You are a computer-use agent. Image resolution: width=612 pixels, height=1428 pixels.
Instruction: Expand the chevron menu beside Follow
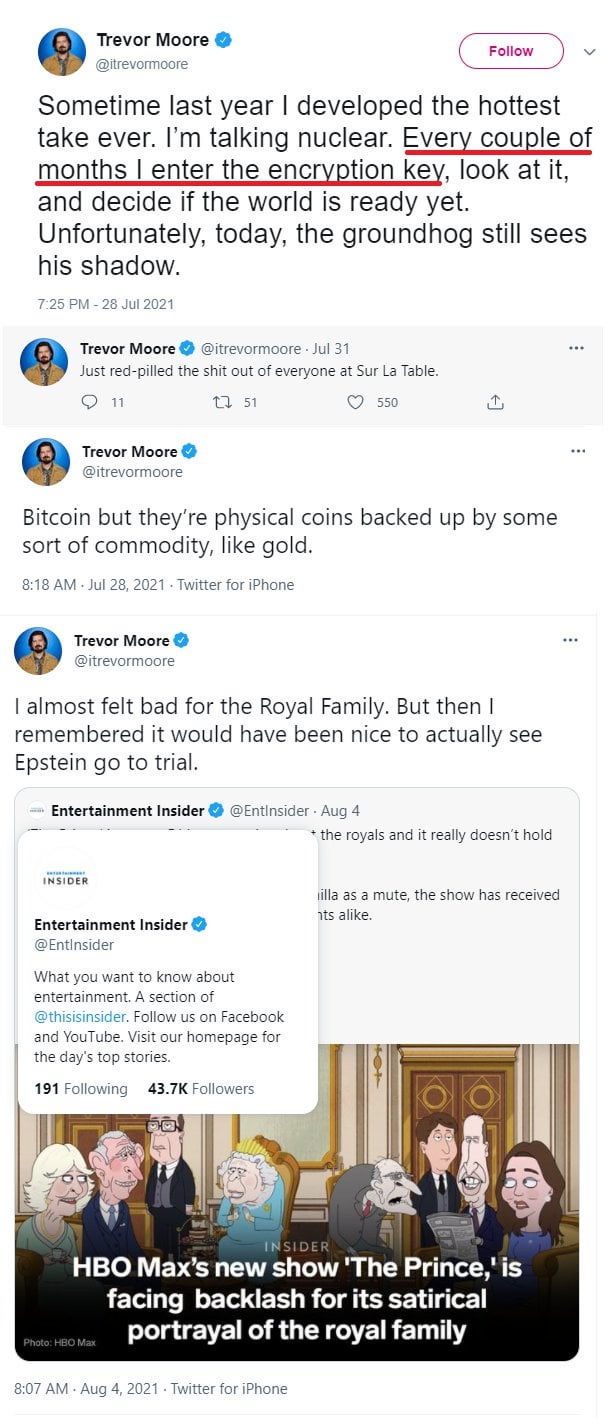click(589, 51)
